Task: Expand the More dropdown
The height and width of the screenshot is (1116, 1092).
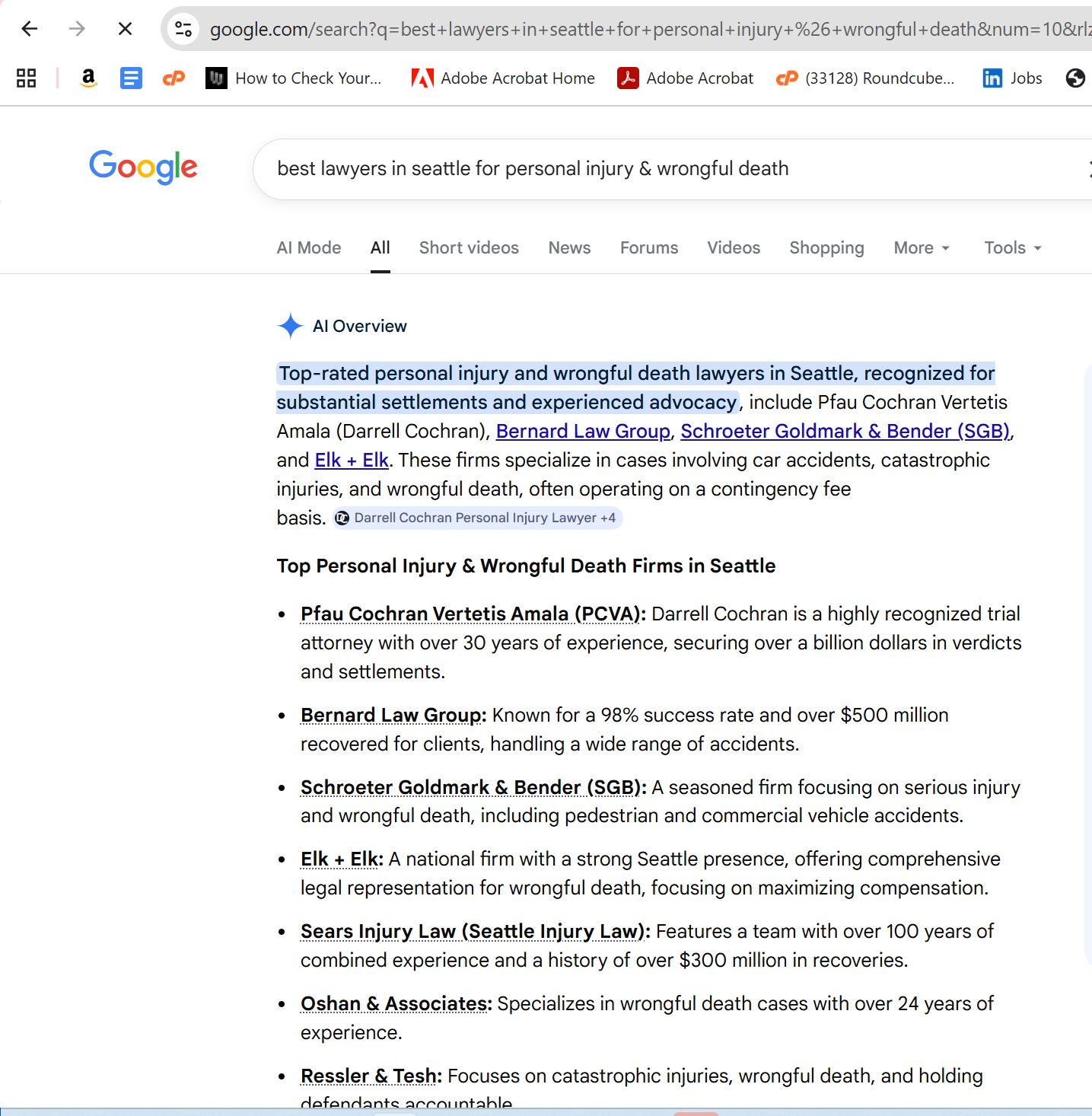Action: [x=922, y=247]
